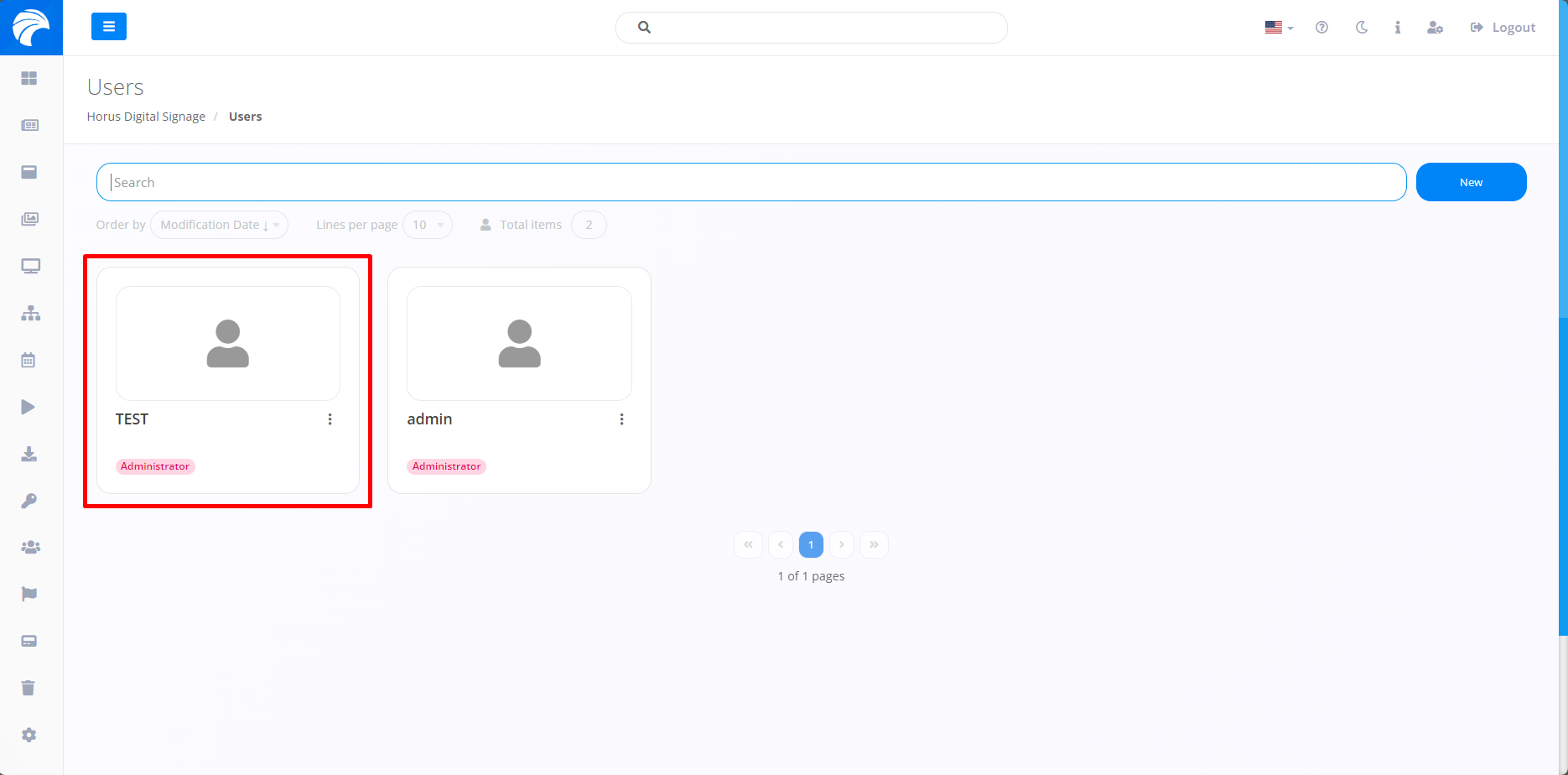
Task: Open the Modification Date sorting dropdown
Action: click(218, 225)
